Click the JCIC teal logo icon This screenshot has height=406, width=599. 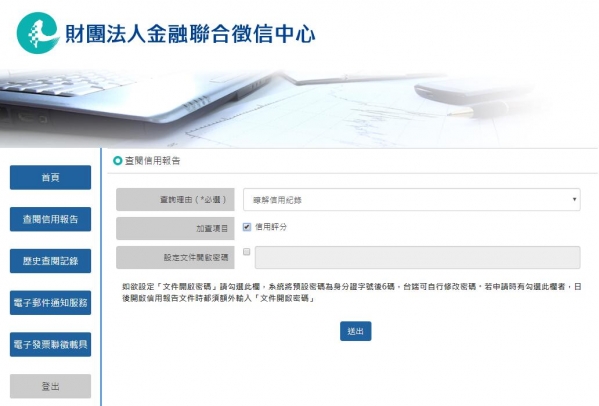pos(38,33)
